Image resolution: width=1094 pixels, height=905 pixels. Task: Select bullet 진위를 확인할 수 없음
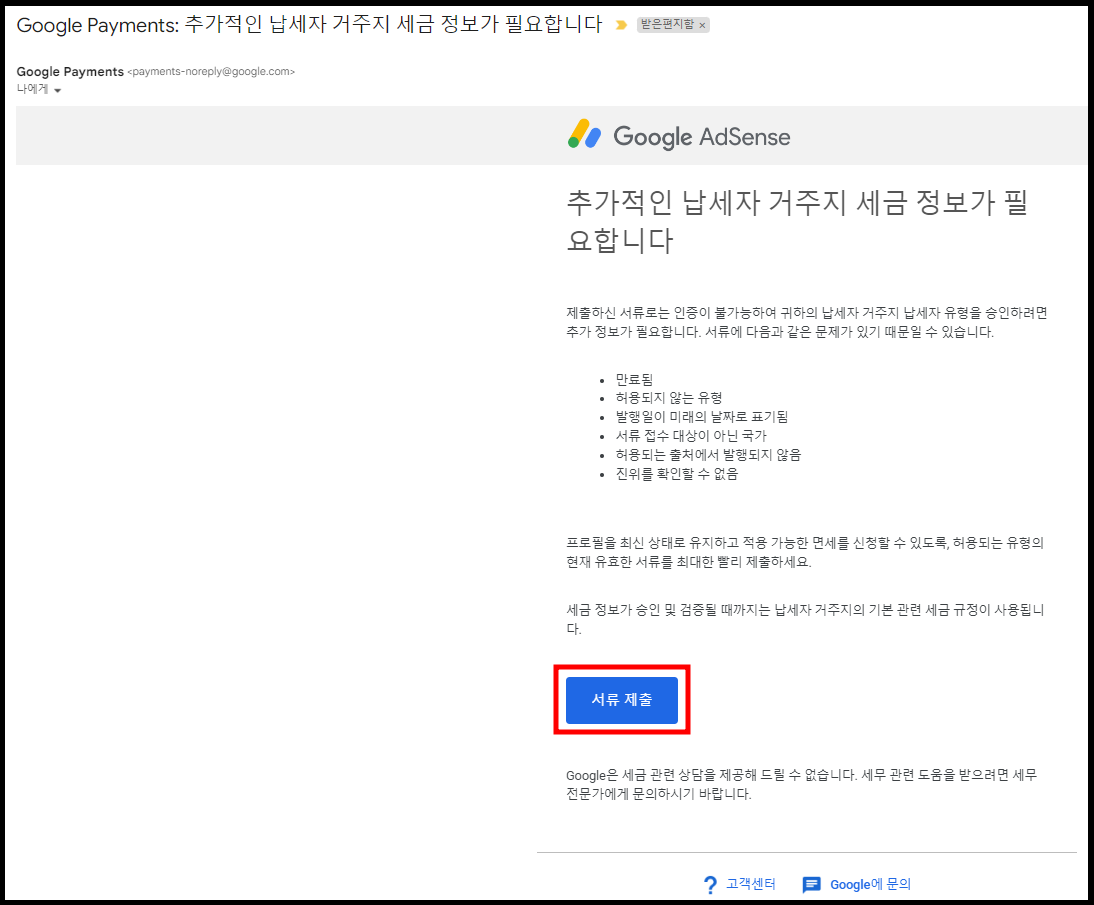(x=677, y=473)
